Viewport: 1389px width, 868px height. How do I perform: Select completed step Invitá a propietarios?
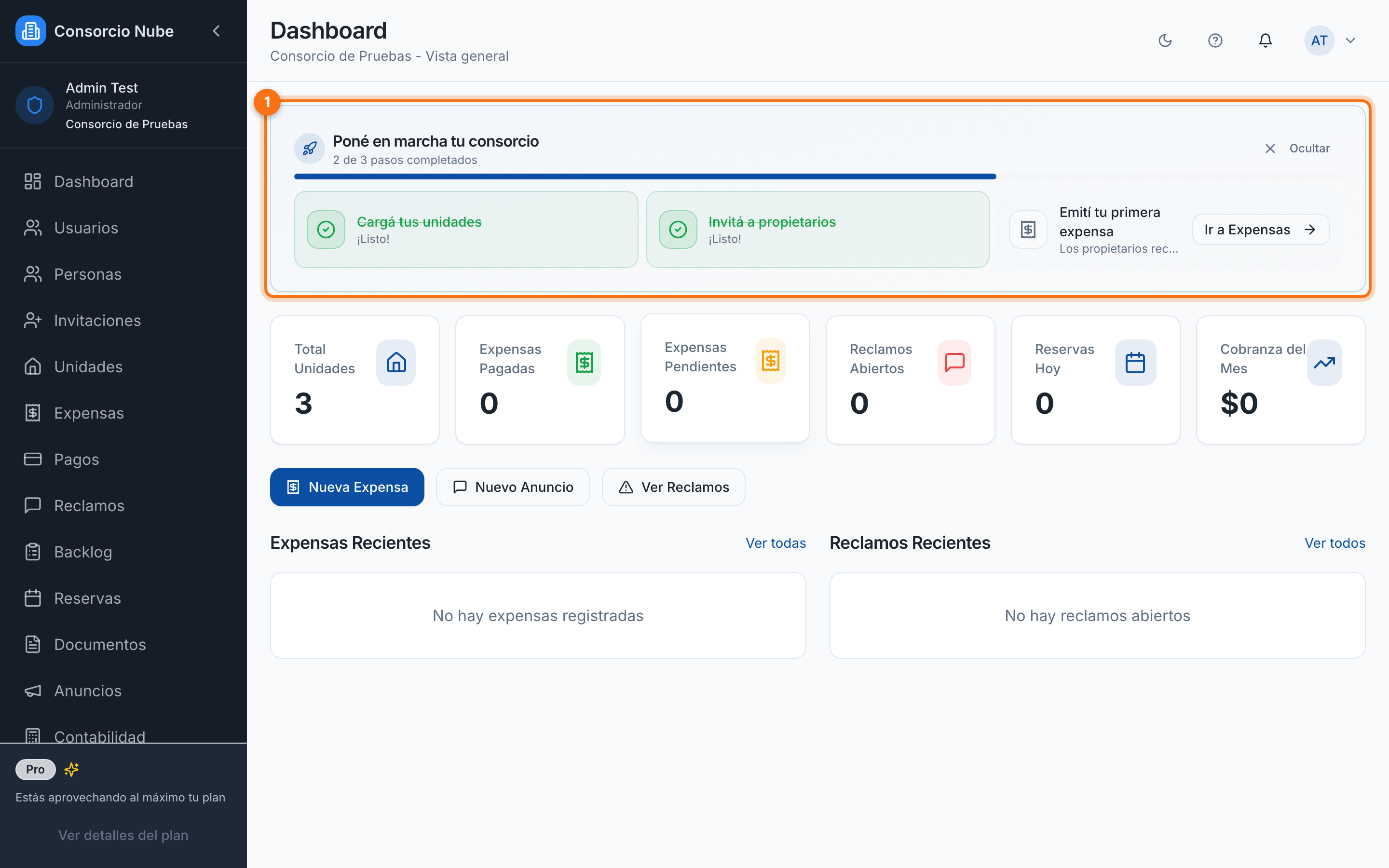pos(818,230)
